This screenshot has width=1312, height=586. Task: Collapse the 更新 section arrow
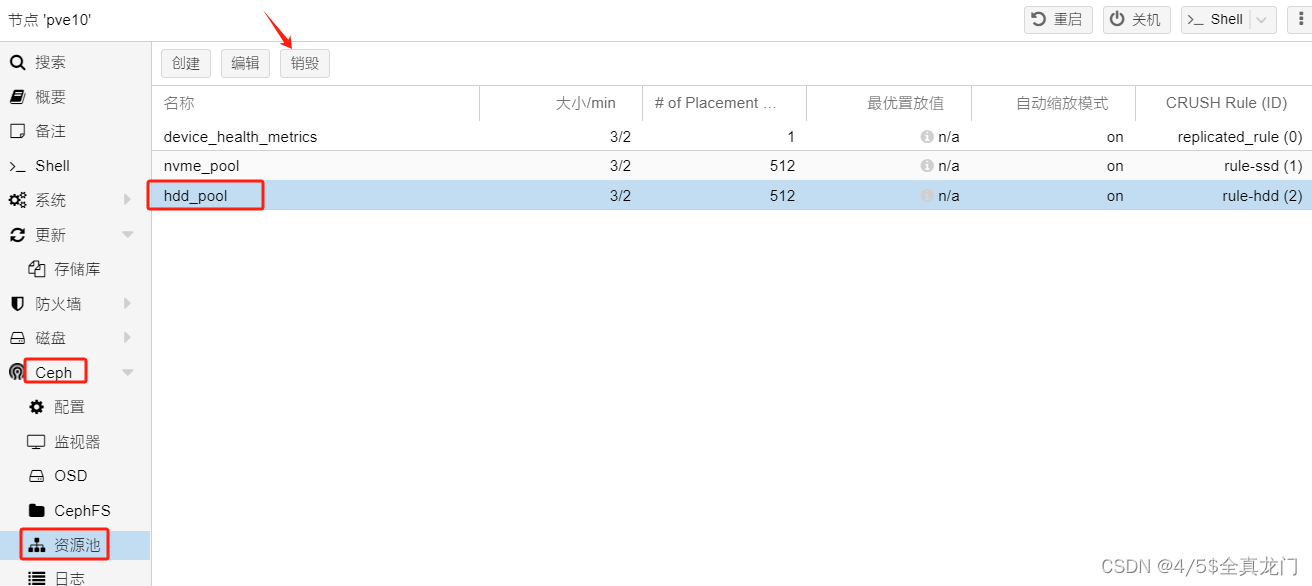coord(127,235)
